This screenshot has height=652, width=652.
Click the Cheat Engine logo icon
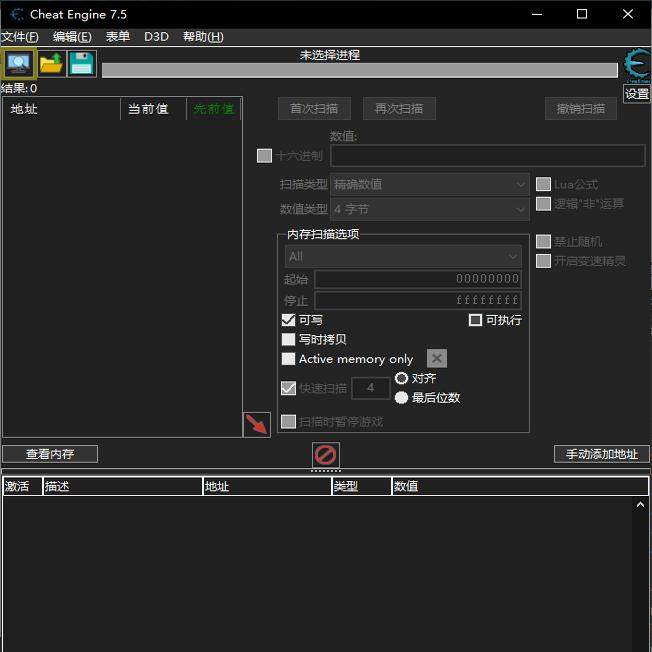click(x=636, y=65)
